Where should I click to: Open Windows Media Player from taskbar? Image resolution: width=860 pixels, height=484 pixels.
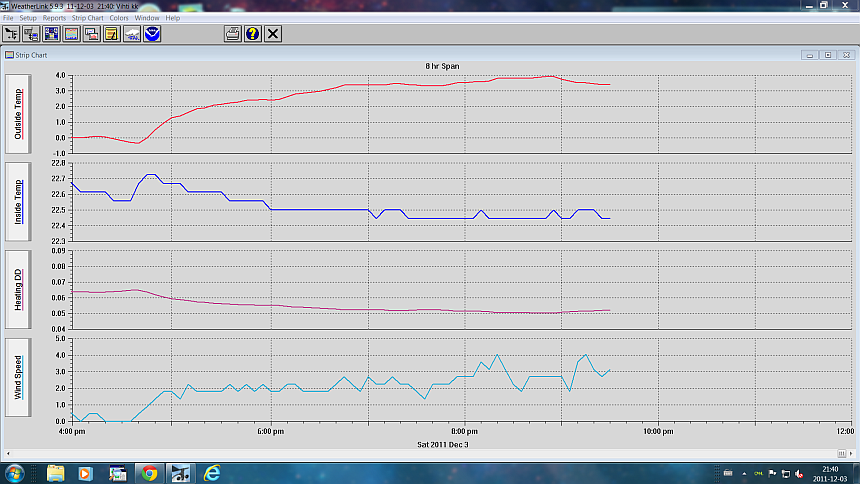(85, 473)
